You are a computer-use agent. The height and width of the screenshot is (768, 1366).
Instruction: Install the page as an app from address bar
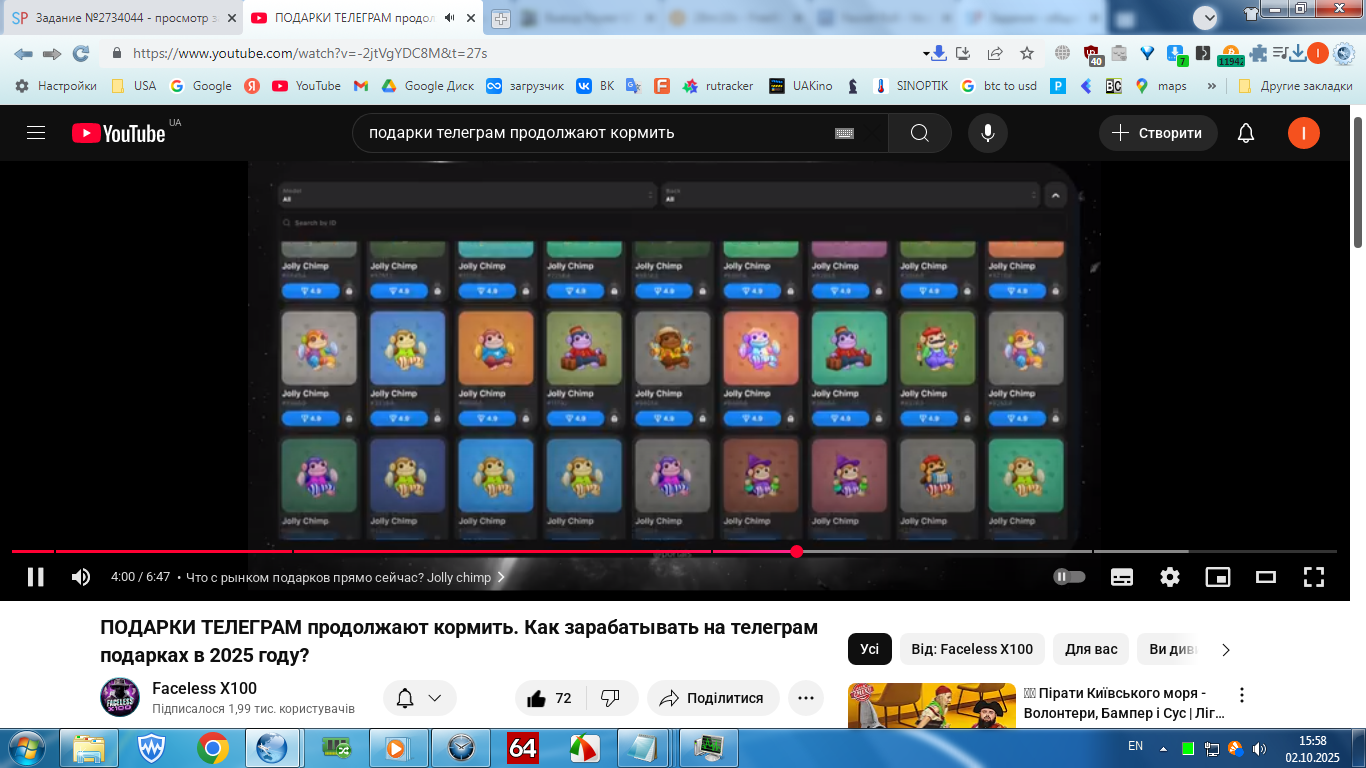coord(963,53)
